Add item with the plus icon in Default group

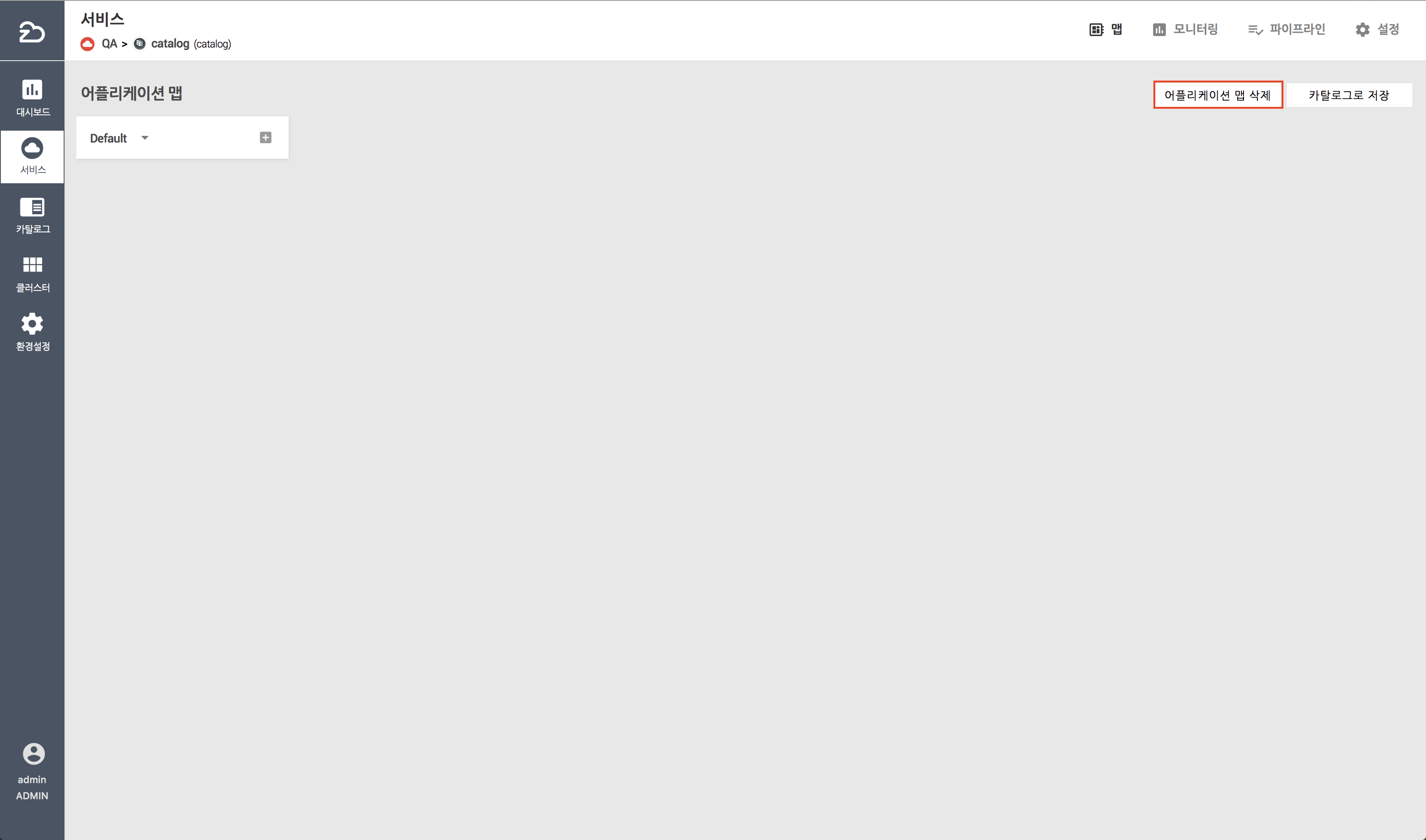tap(266, 137)
